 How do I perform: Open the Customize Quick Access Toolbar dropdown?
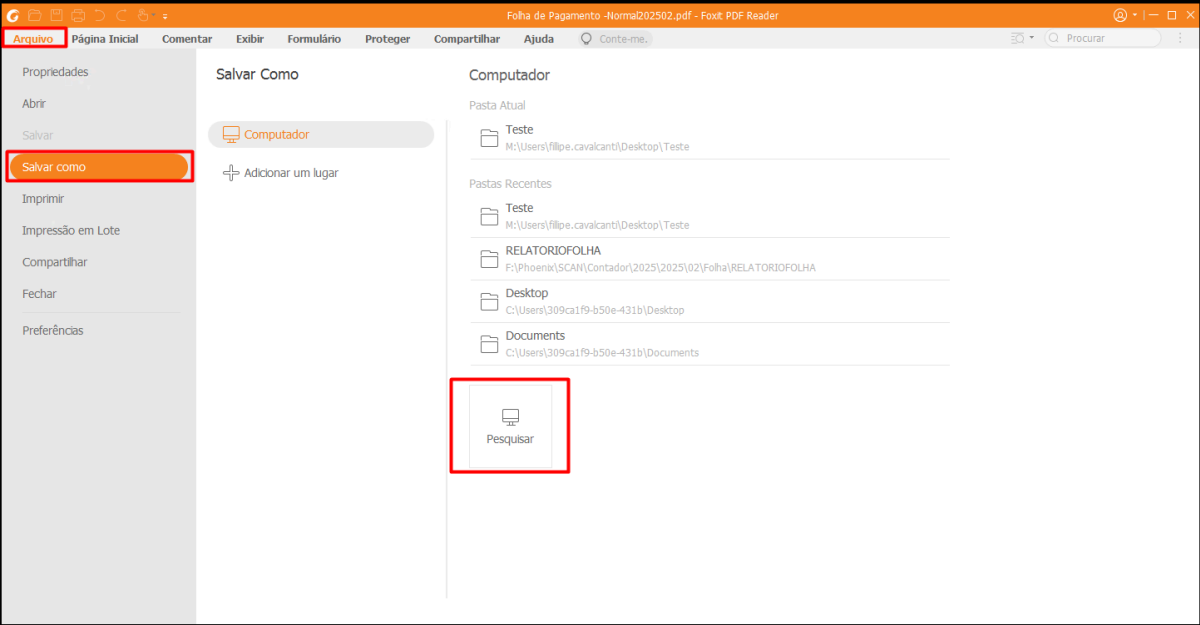[x=164, y=16]
